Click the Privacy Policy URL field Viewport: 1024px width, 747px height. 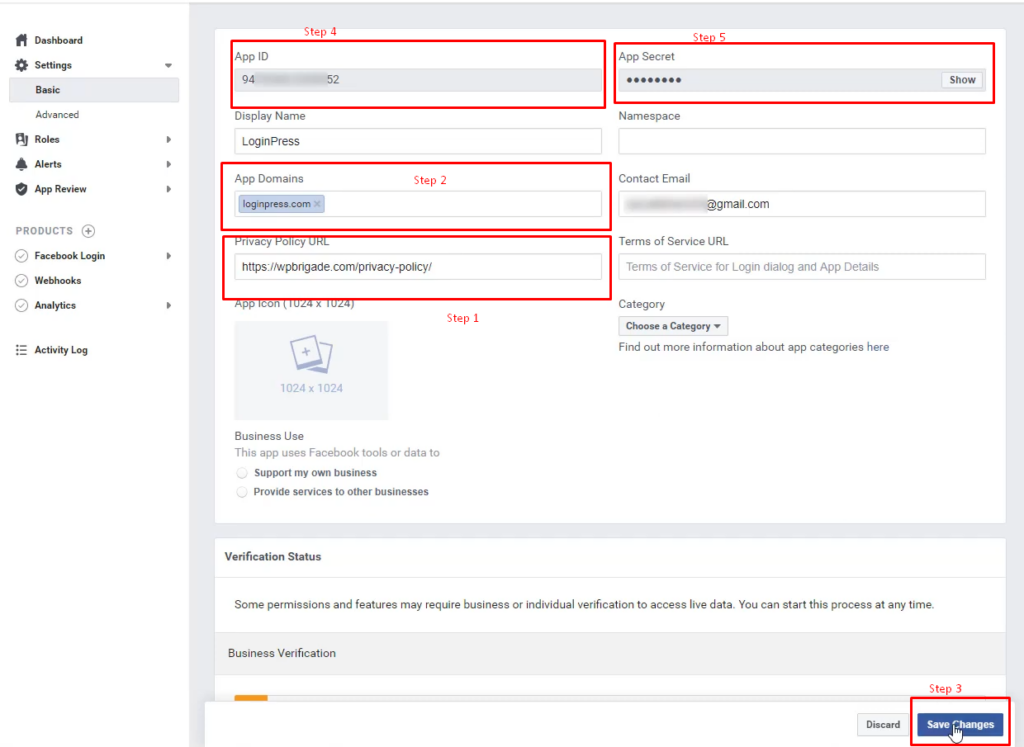coord(418,266)
